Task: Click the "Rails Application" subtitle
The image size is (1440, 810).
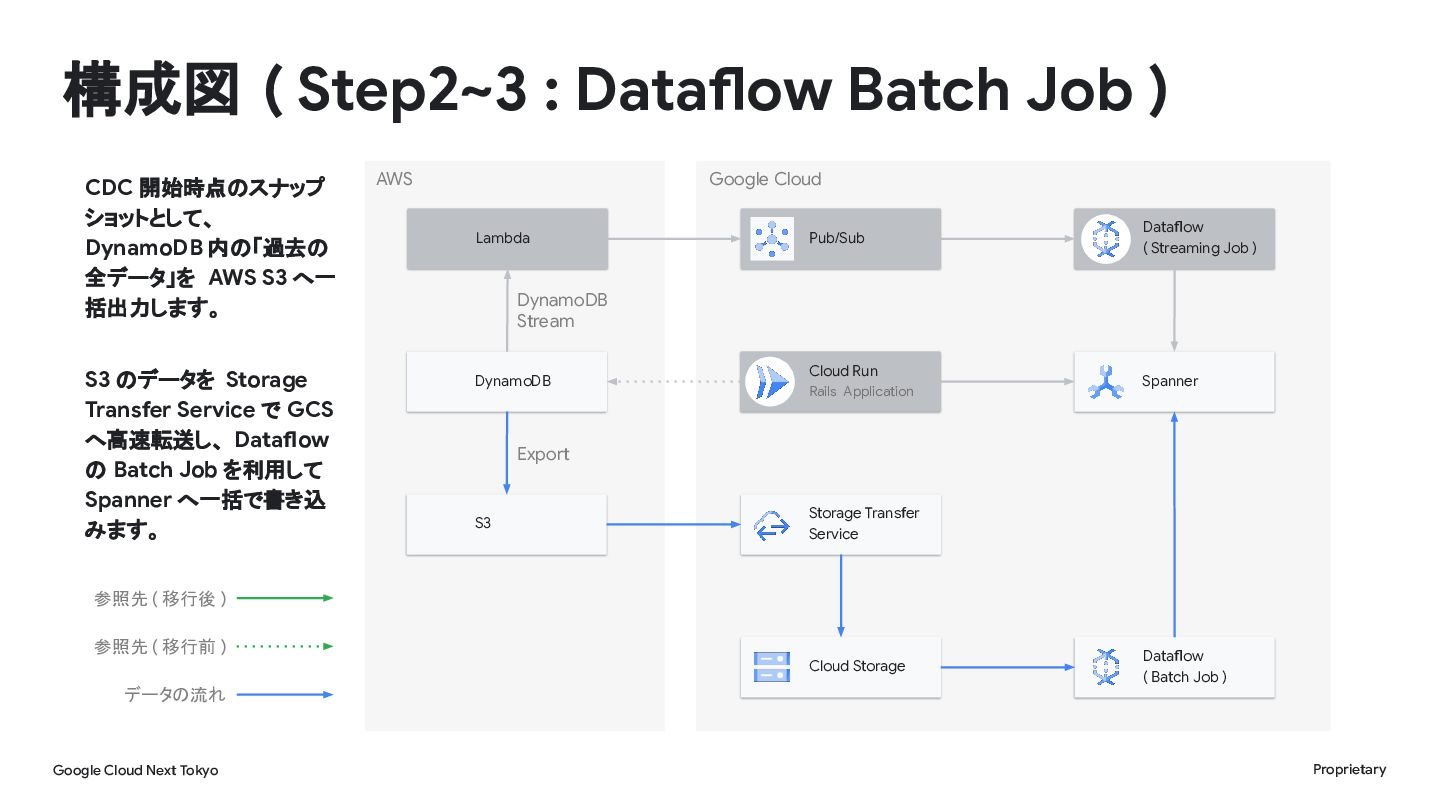Action: [861, 392]
